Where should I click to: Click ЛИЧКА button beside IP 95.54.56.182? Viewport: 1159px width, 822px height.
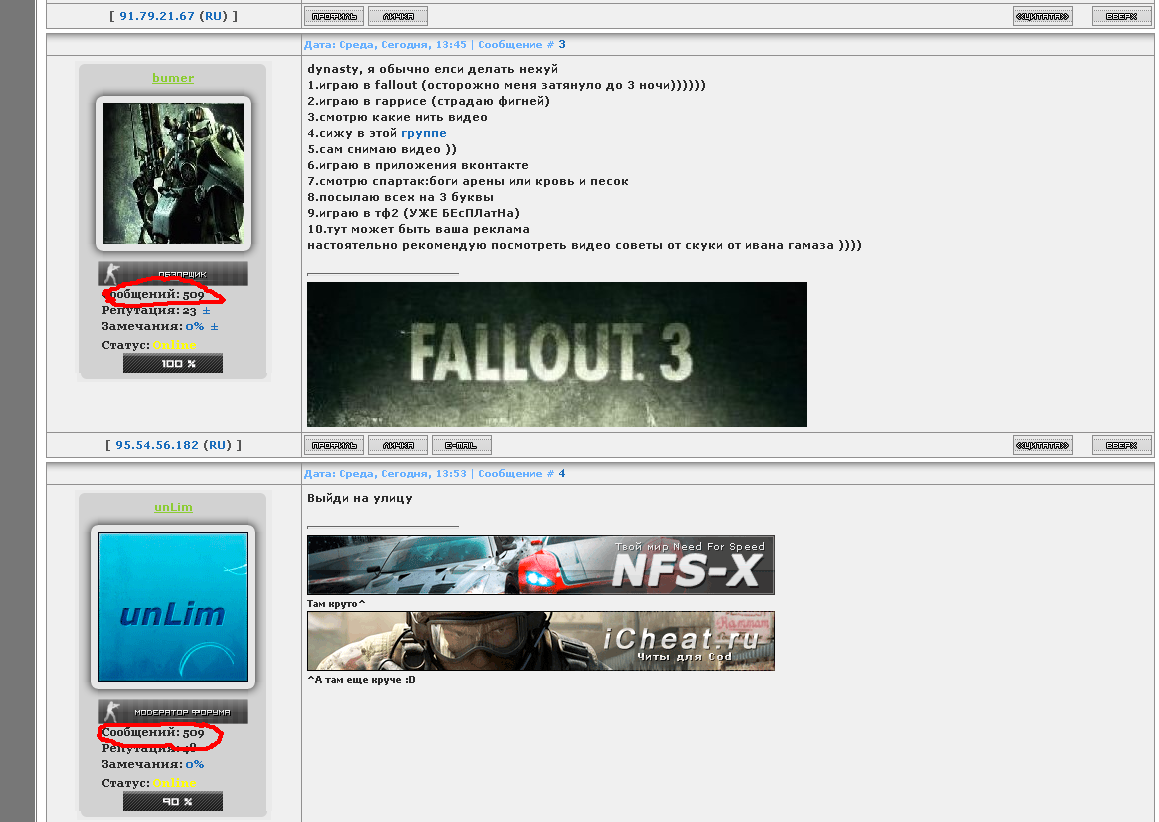coord(398,445)
